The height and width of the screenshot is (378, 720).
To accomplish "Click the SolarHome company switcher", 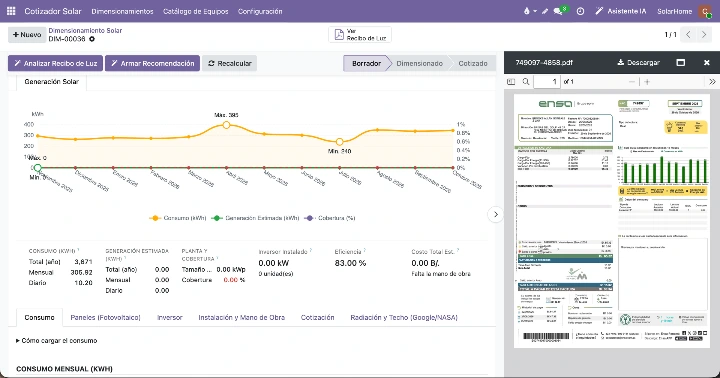I will [674, 11].
